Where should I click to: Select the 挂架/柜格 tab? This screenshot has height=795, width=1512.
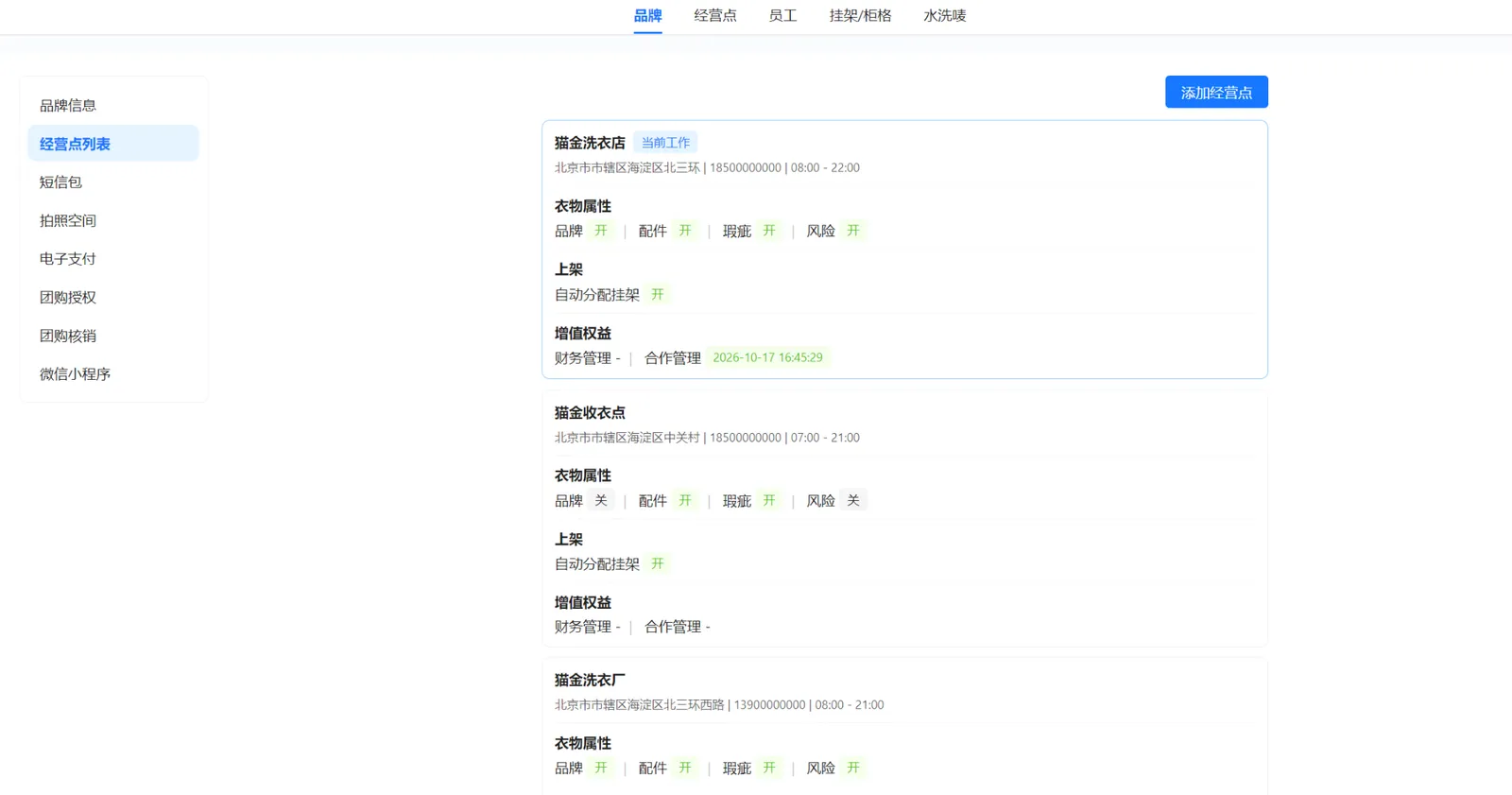pyautogui.click(x=860, y=16)
